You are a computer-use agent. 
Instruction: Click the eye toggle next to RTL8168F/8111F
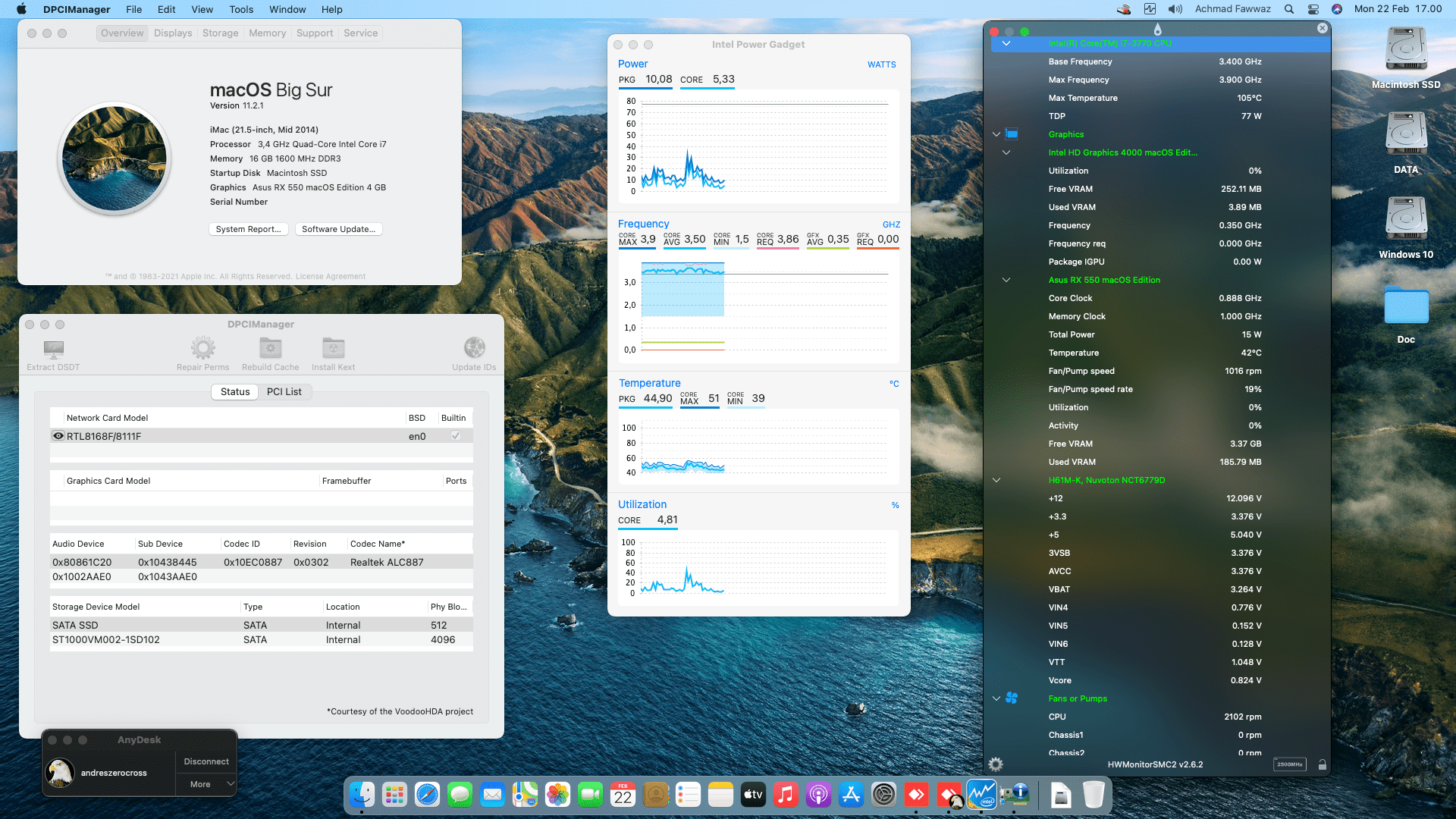pos(58,435)
